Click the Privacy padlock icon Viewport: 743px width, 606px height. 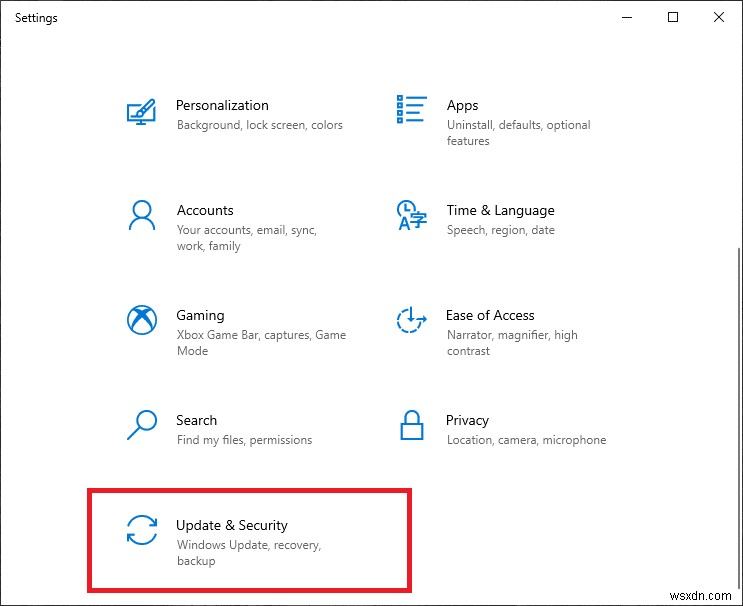(411, 425)
